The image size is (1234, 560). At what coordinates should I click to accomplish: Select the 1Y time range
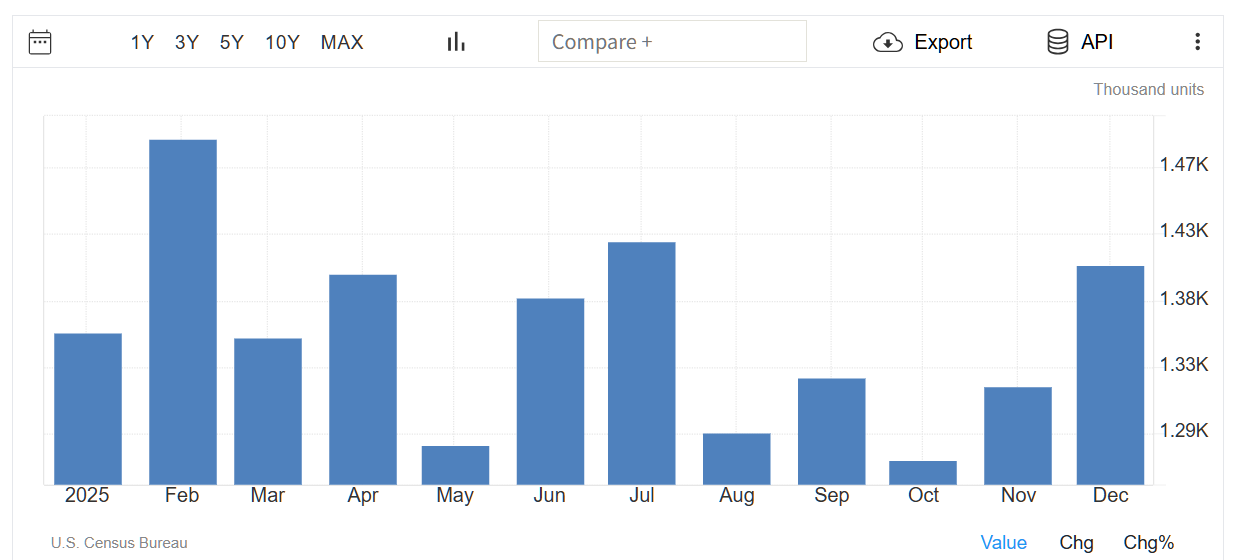[x=142, y=42]
